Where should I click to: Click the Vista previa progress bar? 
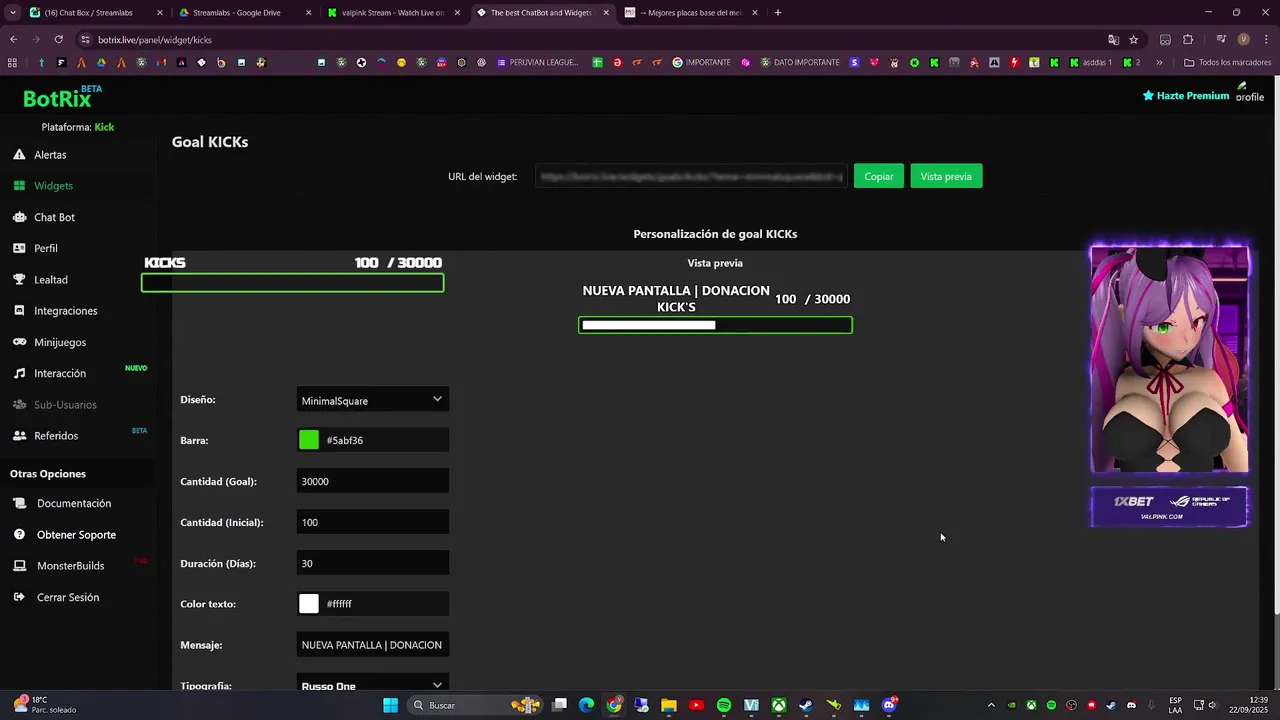point(715,325)
